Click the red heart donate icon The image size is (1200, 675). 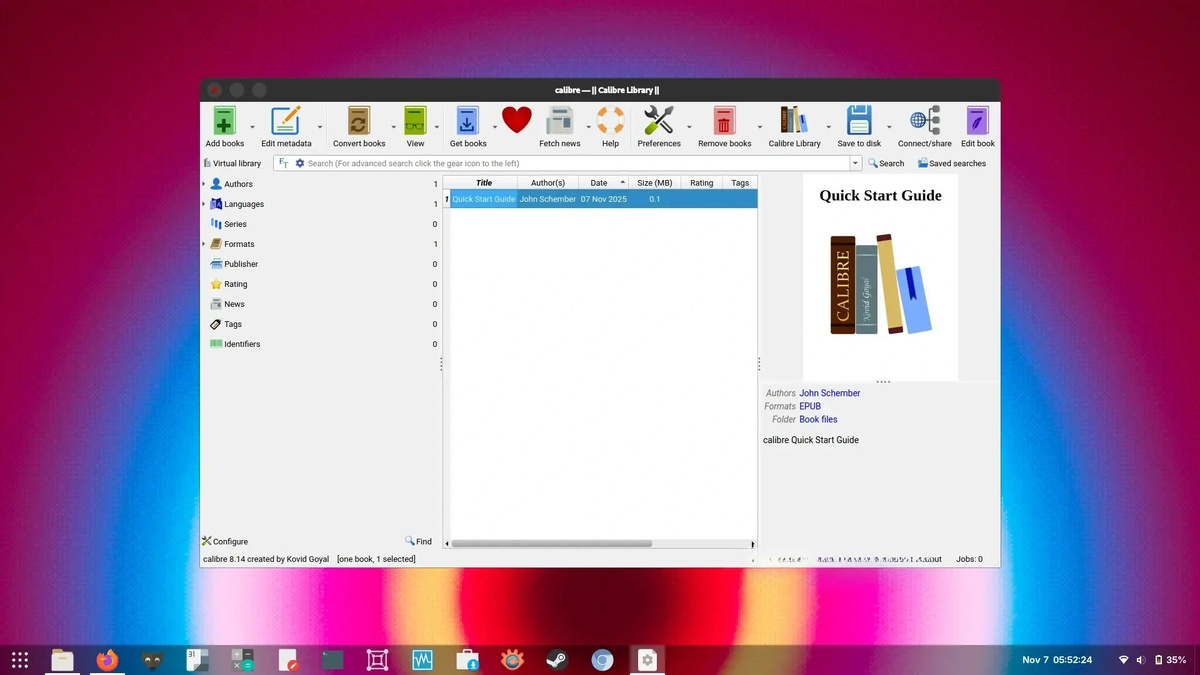click(x=517, y=121)
